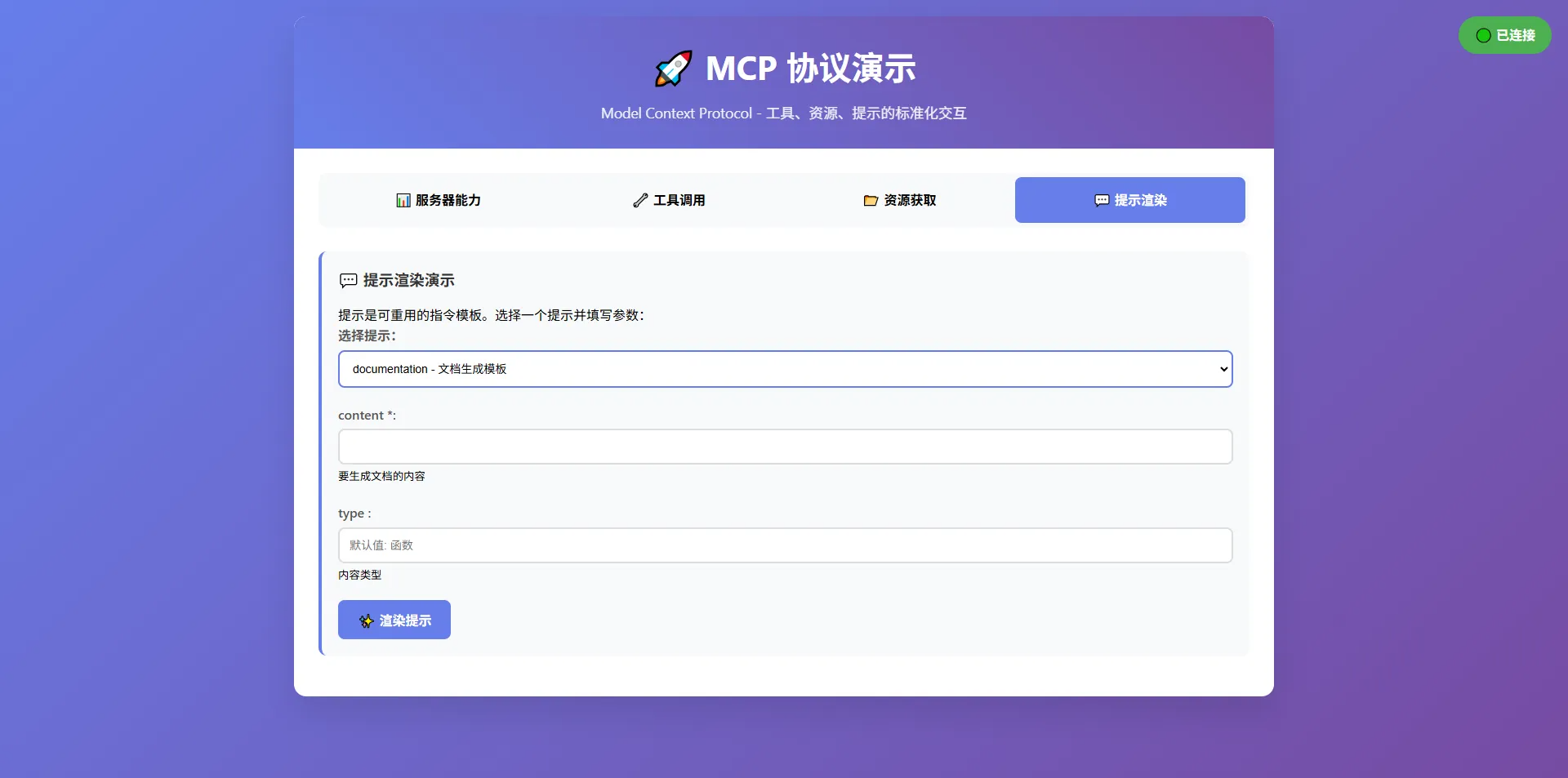
Task: Switch to the 工具调用 tab
Action: click(669, 200)
